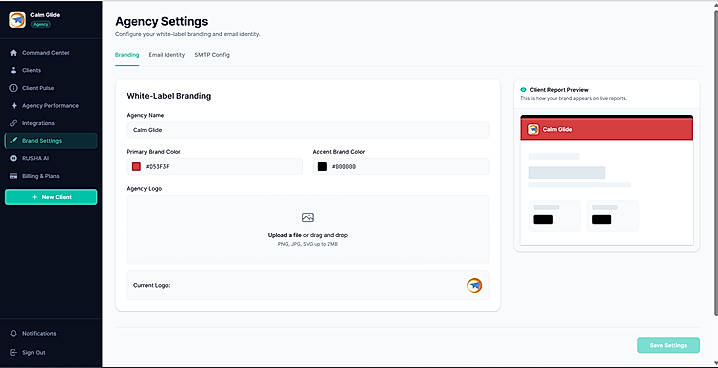Click the Upload a file link

coord(285,235)
